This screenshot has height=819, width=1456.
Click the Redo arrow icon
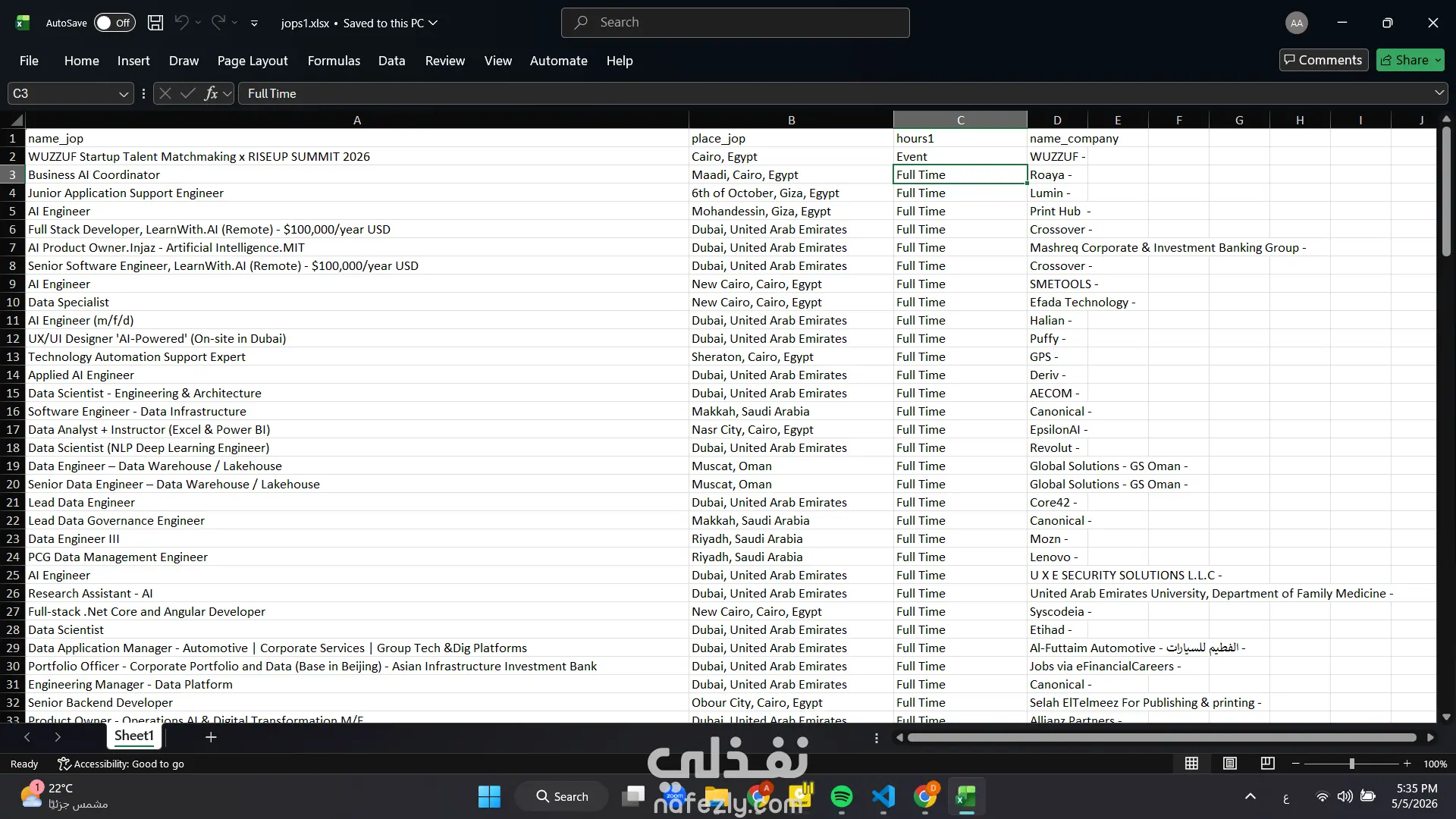click(218, 23)
